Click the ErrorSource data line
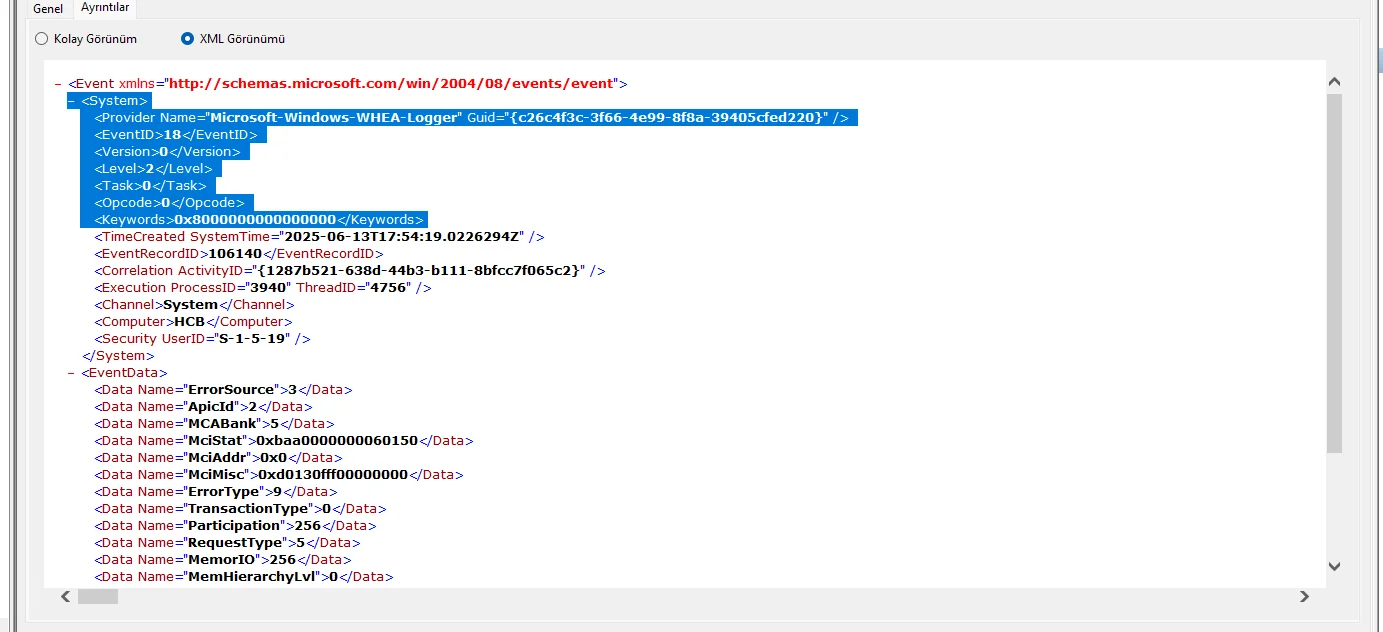1383x632 pixels. click(223, 390)
